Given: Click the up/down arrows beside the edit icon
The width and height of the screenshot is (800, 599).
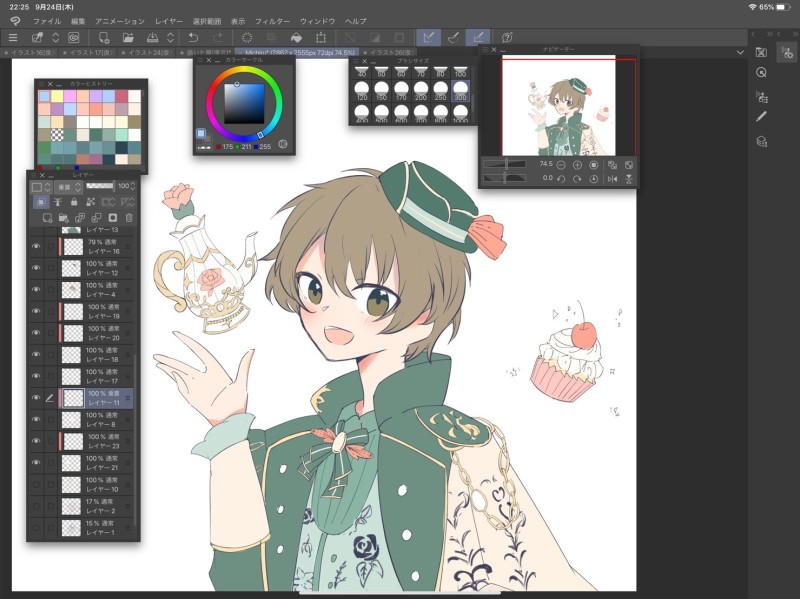Looking at the screenshot, I should point(56,37).
